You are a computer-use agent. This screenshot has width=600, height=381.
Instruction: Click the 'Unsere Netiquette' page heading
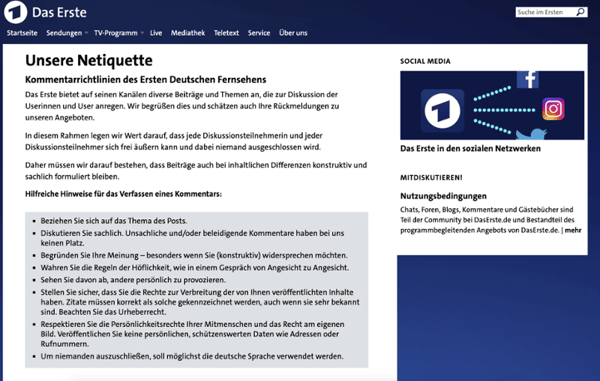[89, 60]
